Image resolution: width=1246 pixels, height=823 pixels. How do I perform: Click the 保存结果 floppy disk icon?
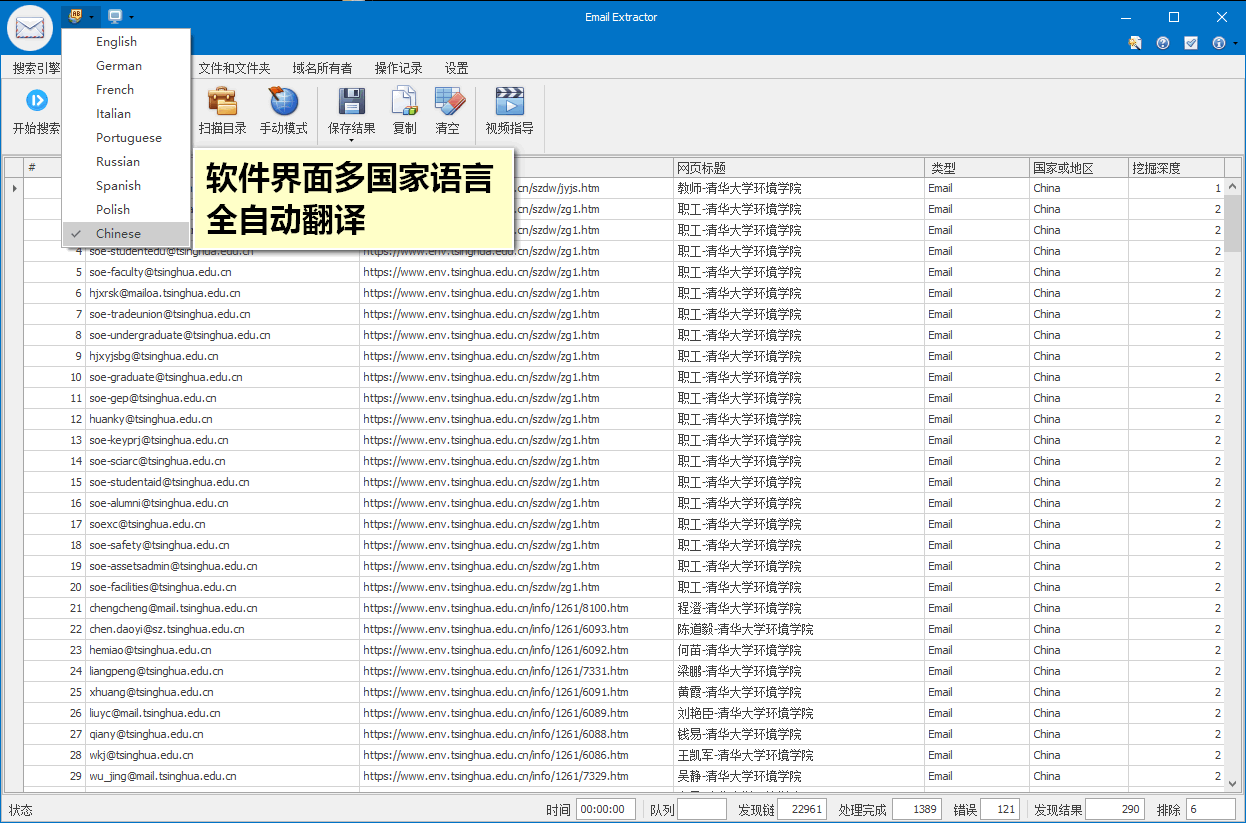[x=351, y=100]
